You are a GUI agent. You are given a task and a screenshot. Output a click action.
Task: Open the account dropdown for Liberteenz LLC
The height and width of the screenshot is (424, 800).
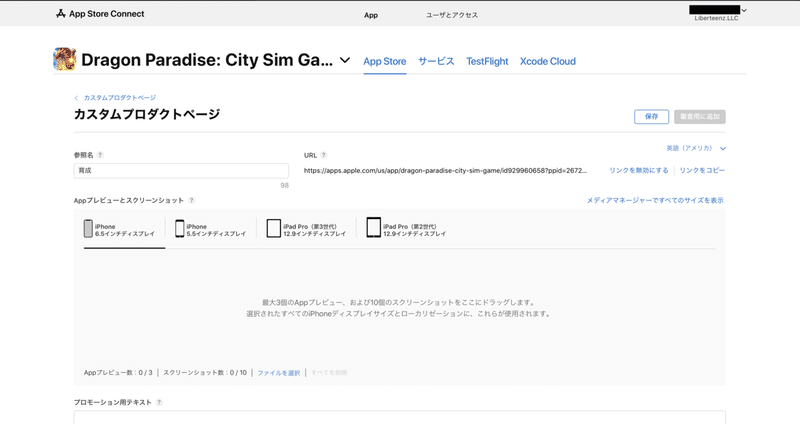(x=717, y=12)
